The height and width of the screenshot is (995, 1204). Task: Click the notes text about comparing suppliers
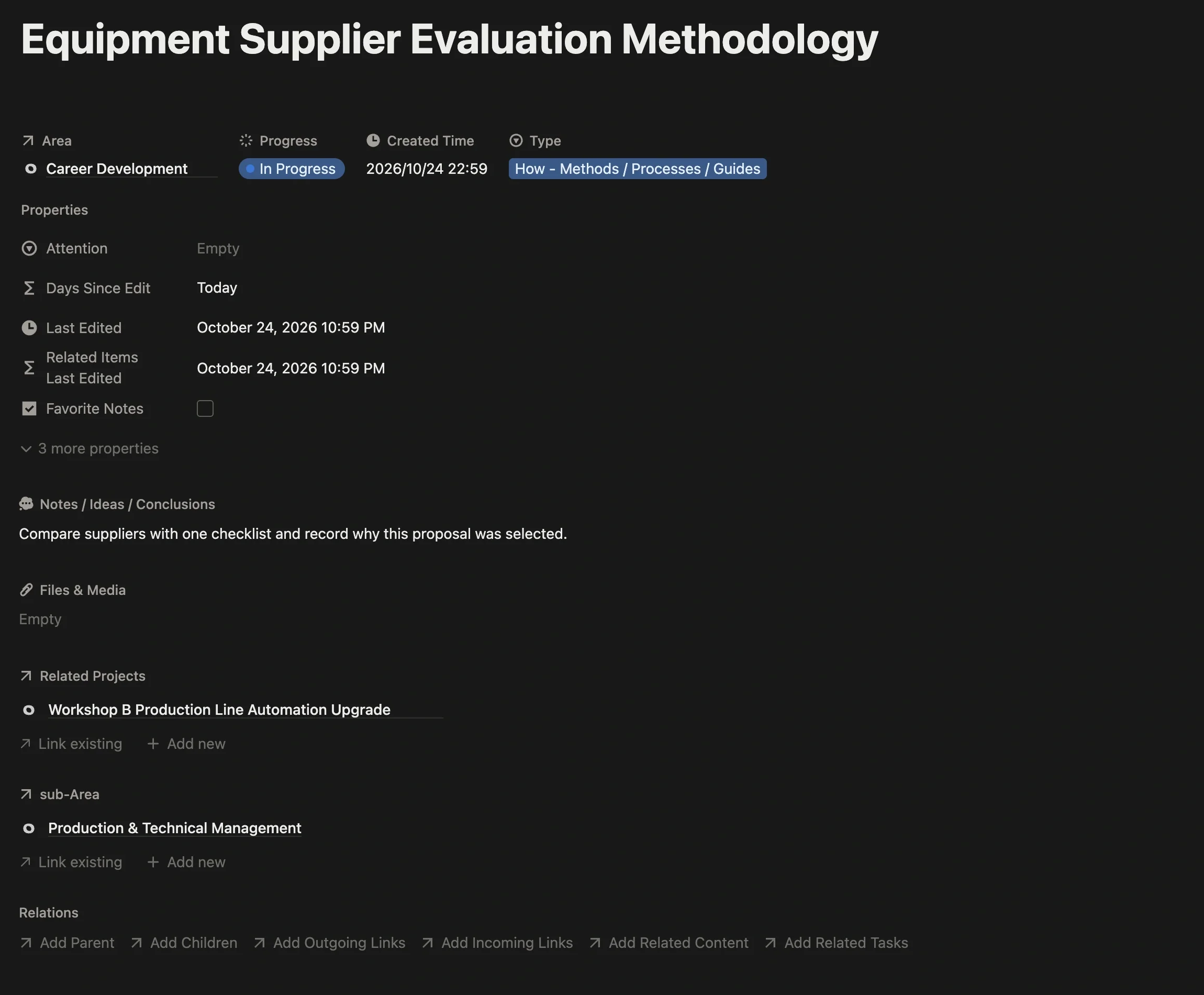[293, 534]
